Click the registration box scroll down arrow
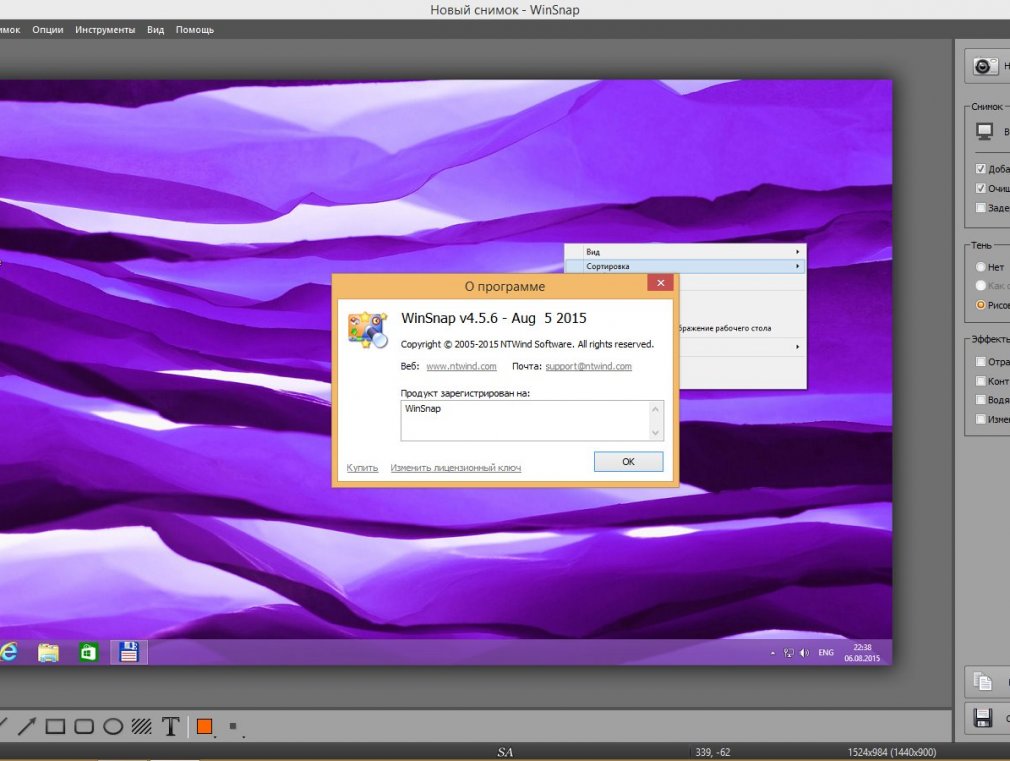1010x761 pixels. point(656,432)
